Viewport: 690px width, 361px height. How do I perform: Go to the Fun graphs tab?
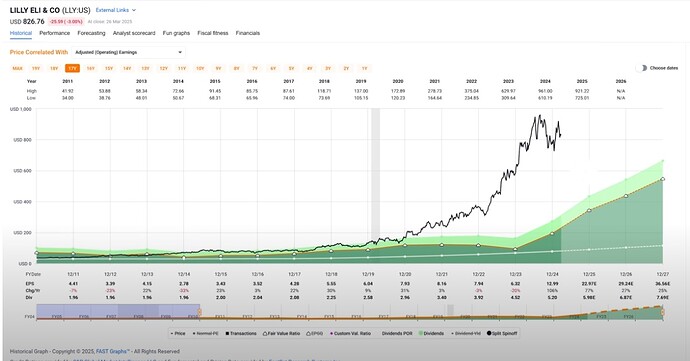176,33
